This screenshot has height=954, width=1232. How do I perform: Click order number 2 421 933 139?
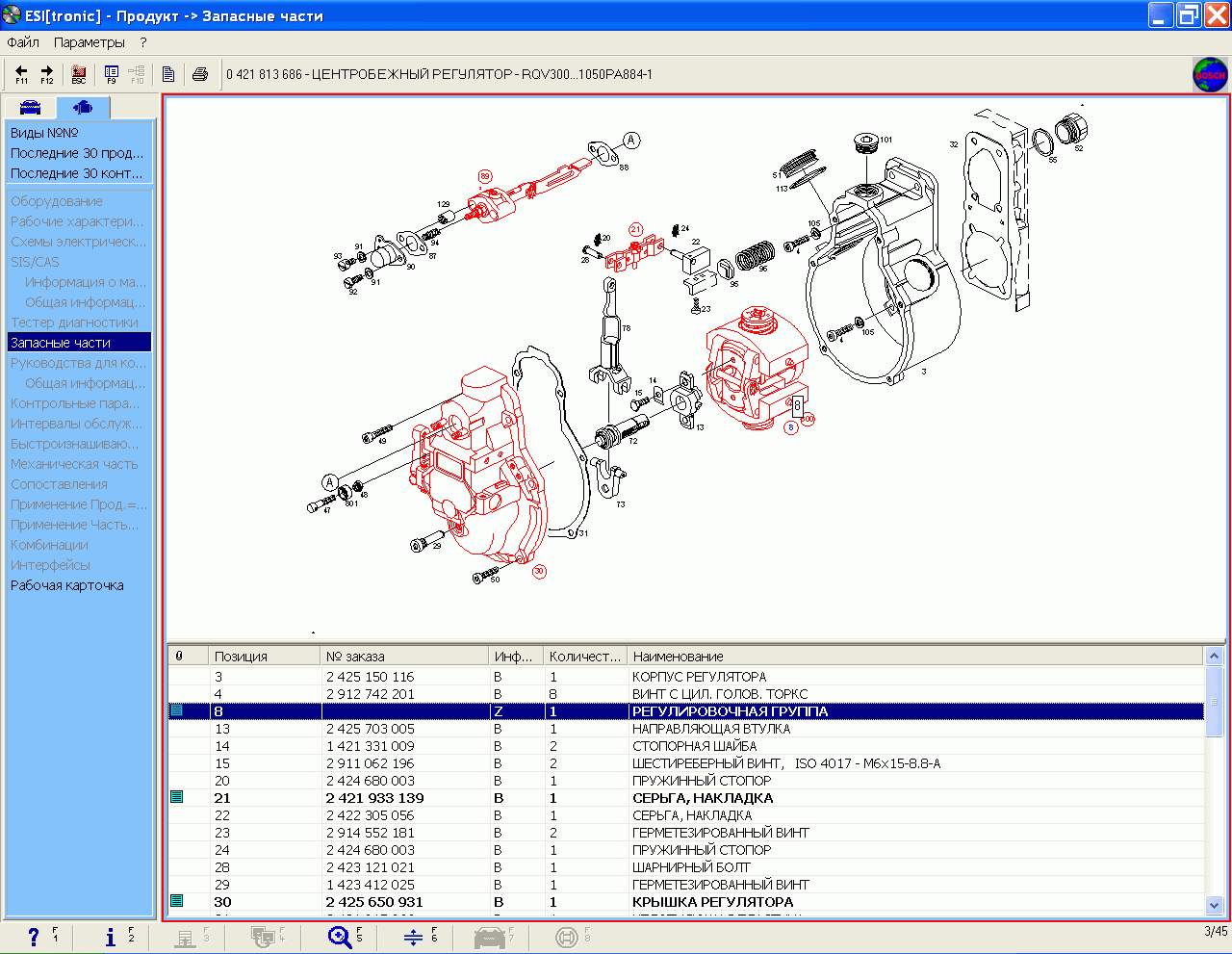click(374, 798)
